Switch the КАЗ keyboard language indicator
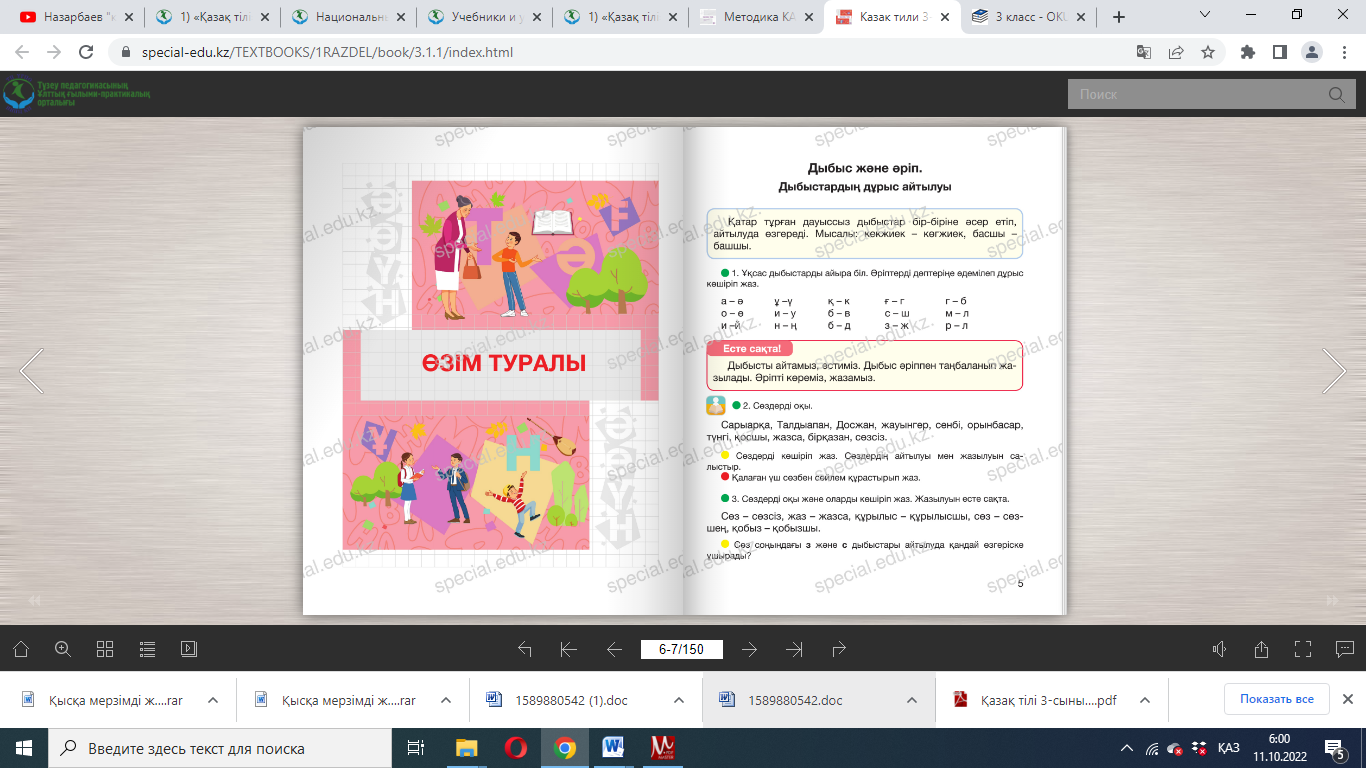The width and height of the screenshot is (1366, 768). (1229, 748)
